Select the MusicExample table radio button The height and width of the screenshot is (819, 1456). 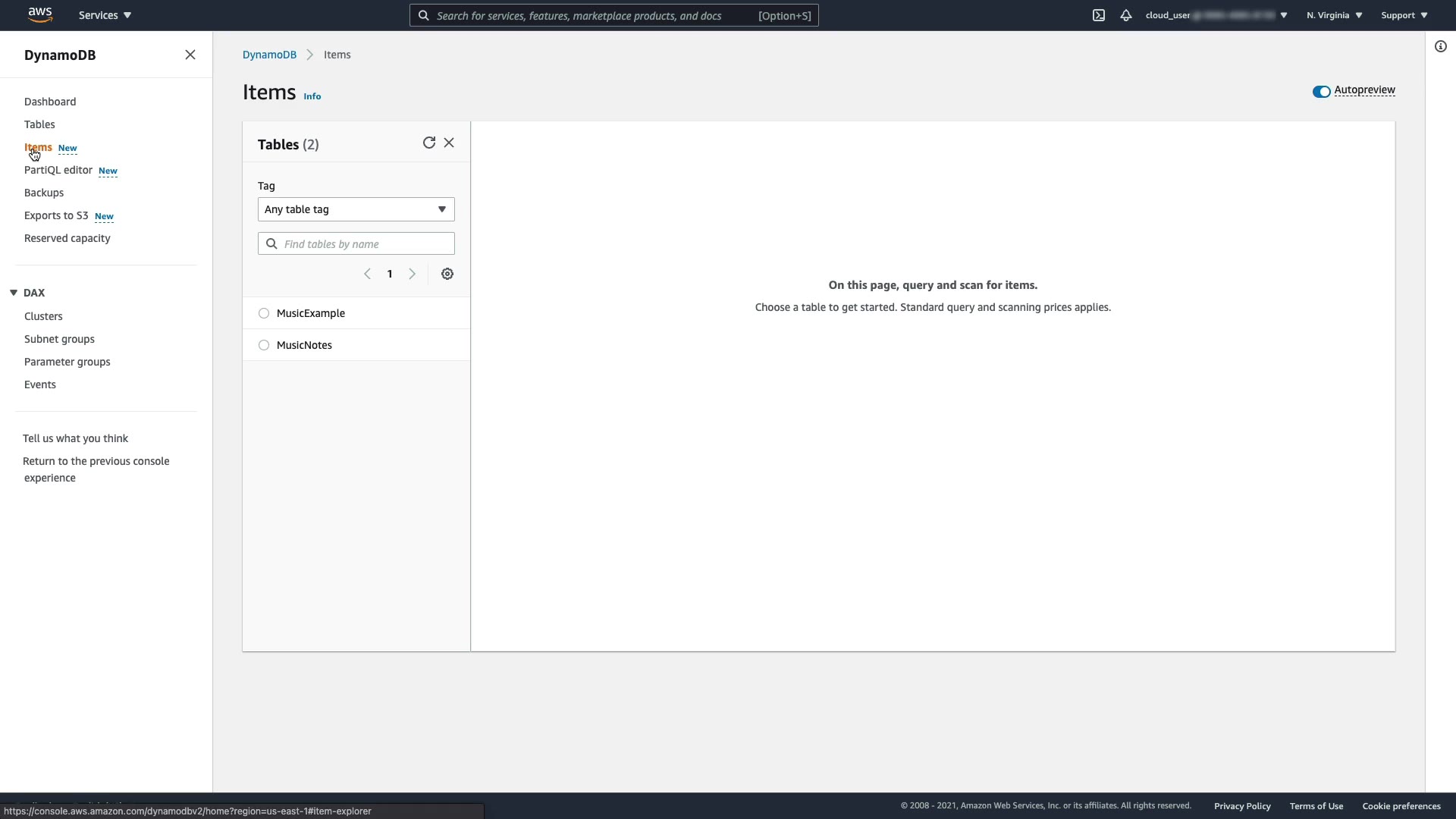pyautogui.click(x=264, y=313)
